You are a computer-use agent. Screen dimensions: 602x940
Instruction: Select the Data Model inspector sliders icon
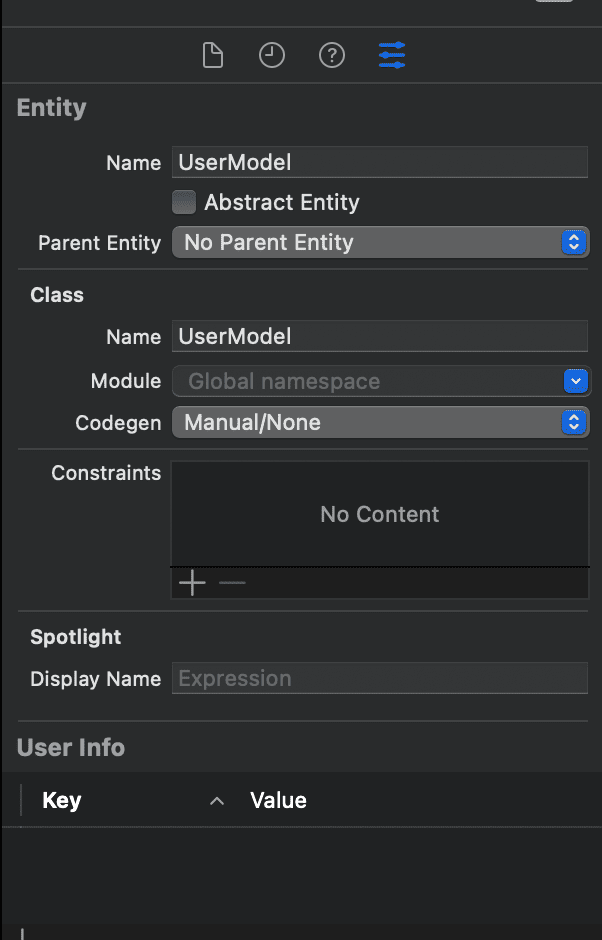point(392,55)
